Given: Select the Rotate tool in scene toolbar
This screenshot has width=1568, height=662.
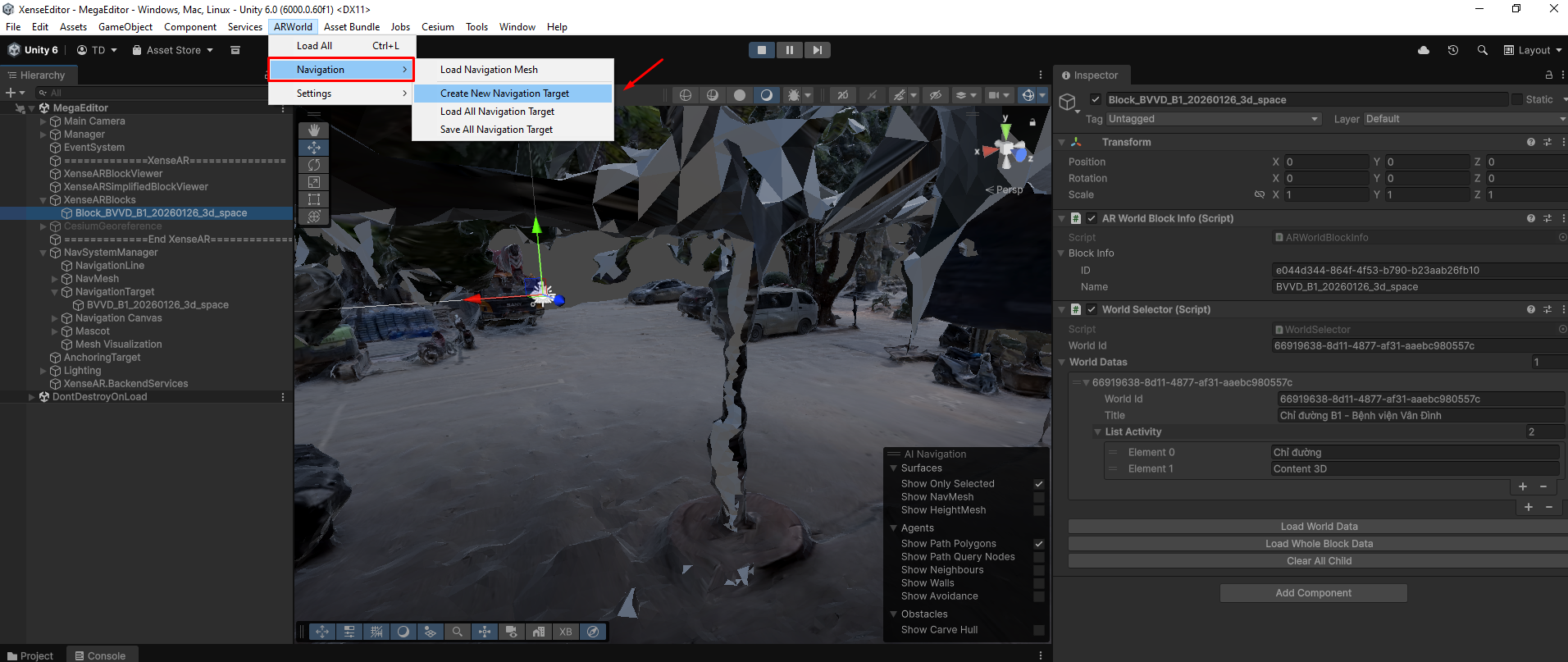Looking at the screenshot, I should pos(314,165).
